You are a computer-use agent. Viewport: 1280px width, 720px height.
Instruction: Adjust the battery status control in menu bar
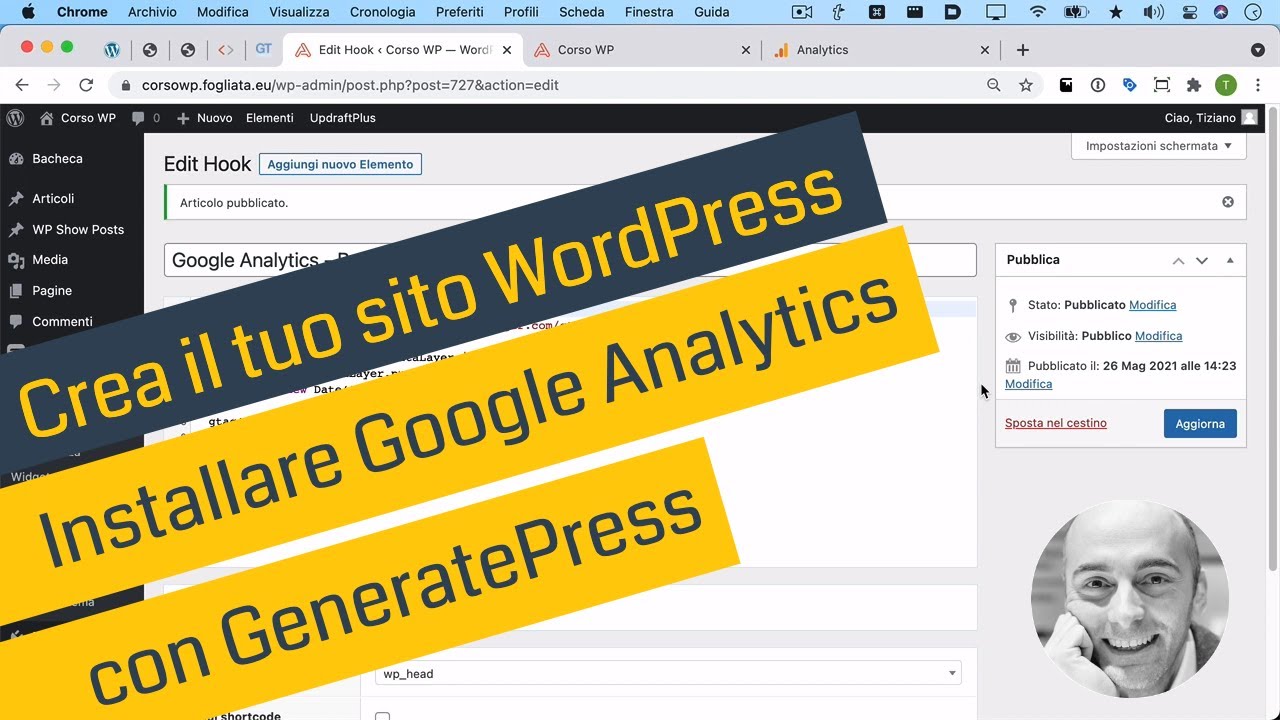[1076, 11]
